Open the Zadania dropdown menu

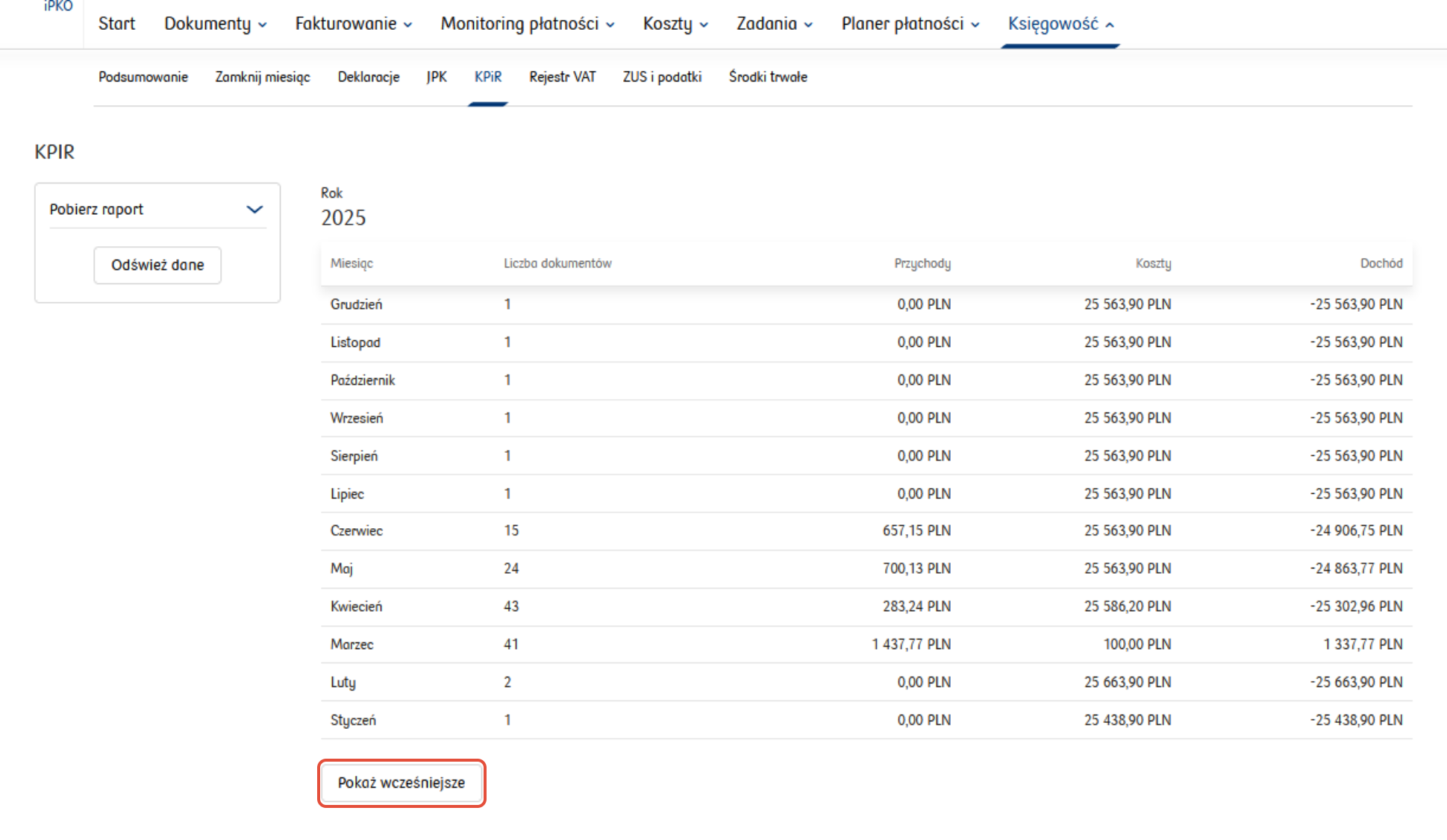[774, 24]
